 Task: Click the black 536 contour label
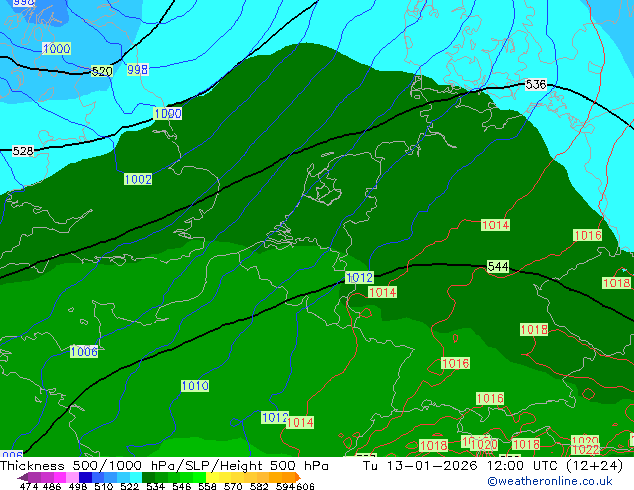pos(536,84)
